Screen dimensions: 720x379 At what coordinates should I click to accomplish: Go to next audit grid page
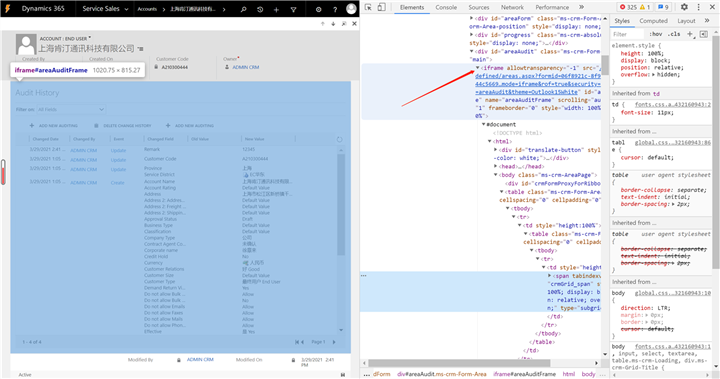334,342
